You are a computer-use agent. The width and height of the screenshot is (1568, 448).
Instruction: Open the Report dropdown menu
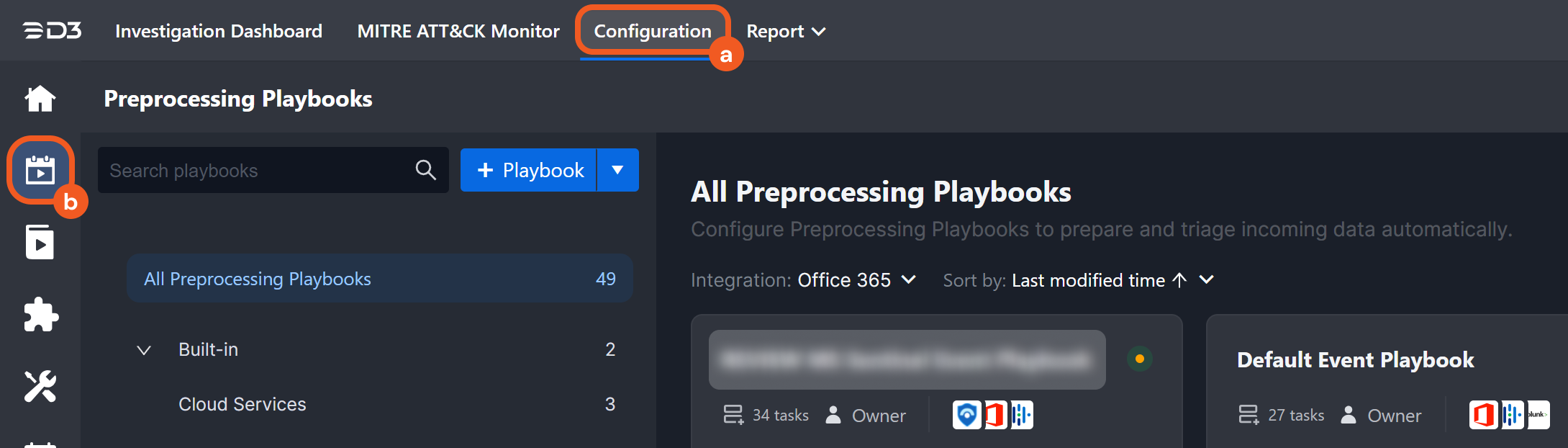tap(786, 31)
